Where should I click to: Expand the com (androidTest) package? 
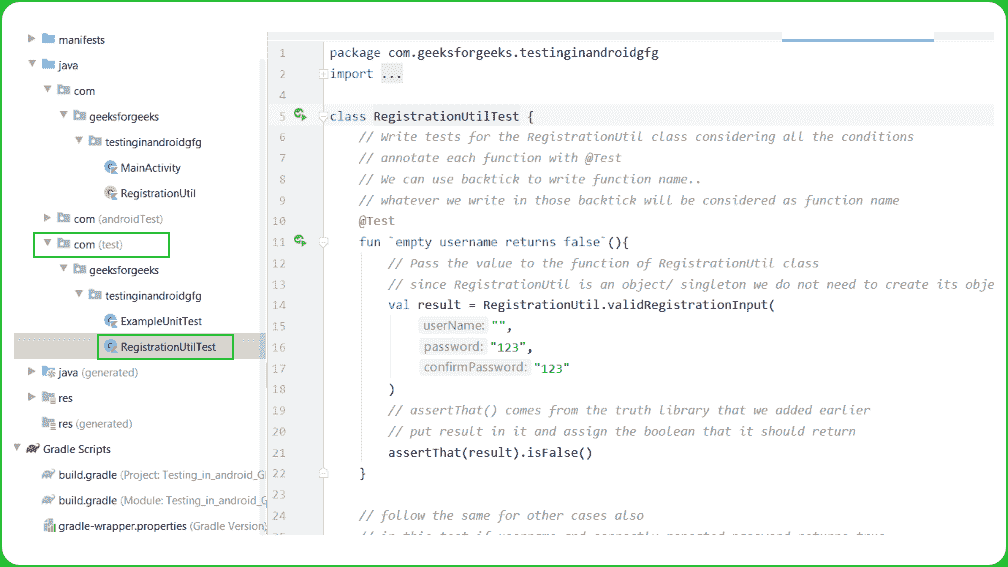[46, 218]
